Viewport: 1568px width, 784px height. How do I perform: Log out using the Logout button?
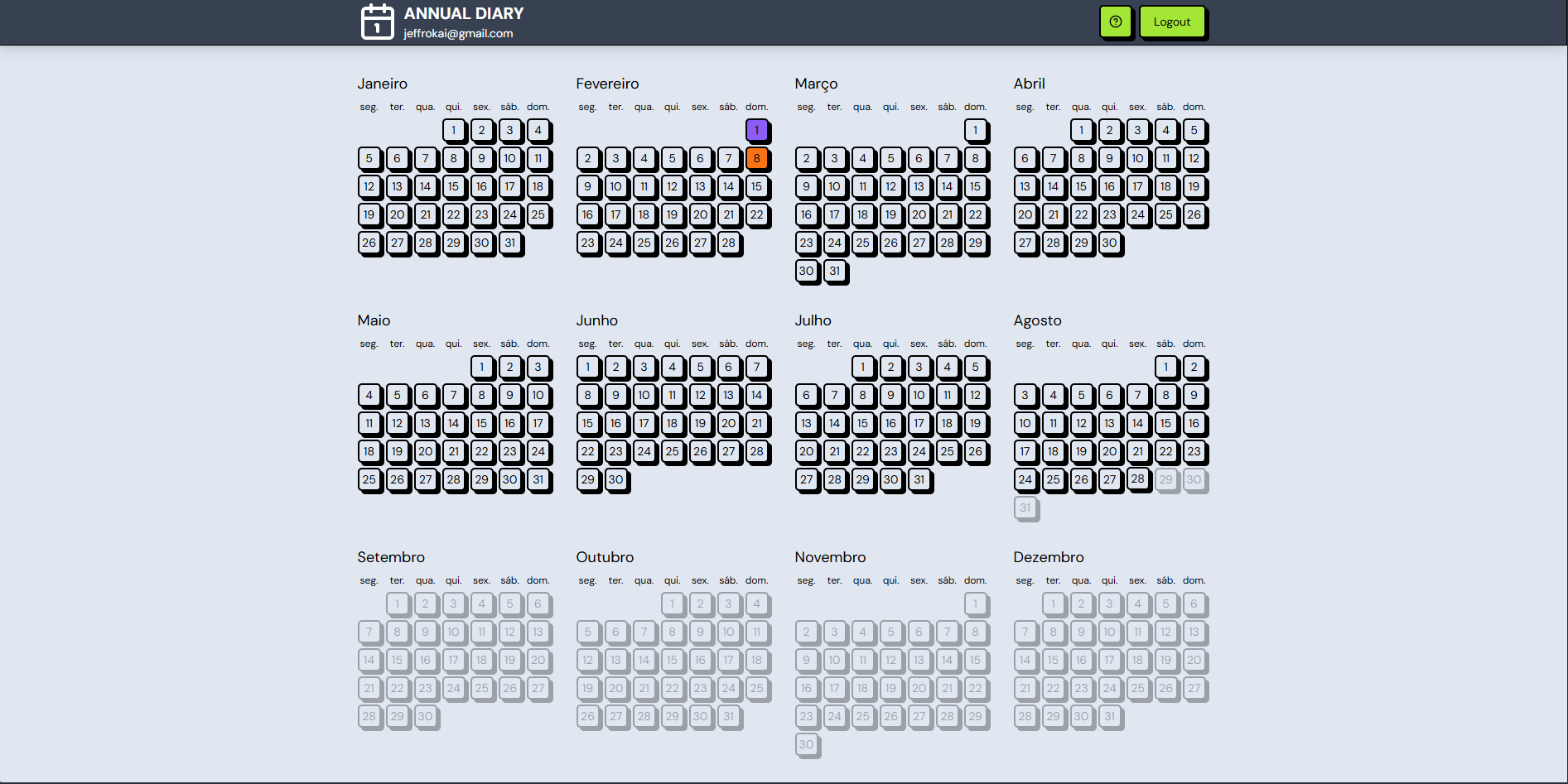[x=1172, y=22]
